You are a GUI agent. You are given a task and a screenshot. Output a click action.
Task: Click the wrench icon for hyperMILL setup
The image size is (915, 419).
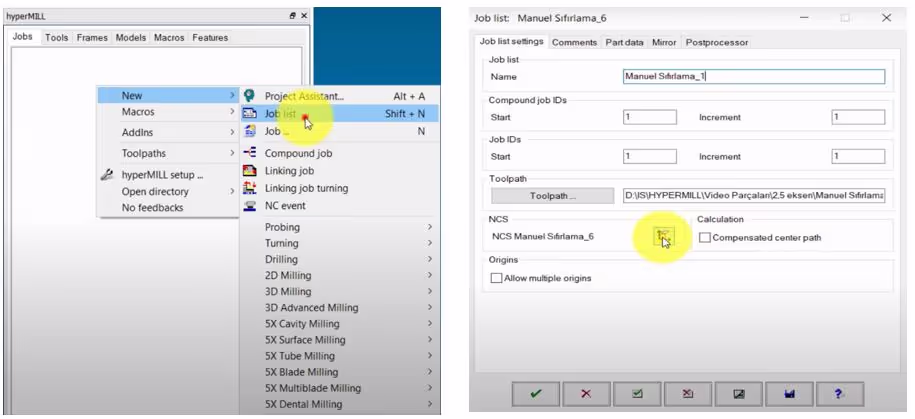(x=107, y=174)
